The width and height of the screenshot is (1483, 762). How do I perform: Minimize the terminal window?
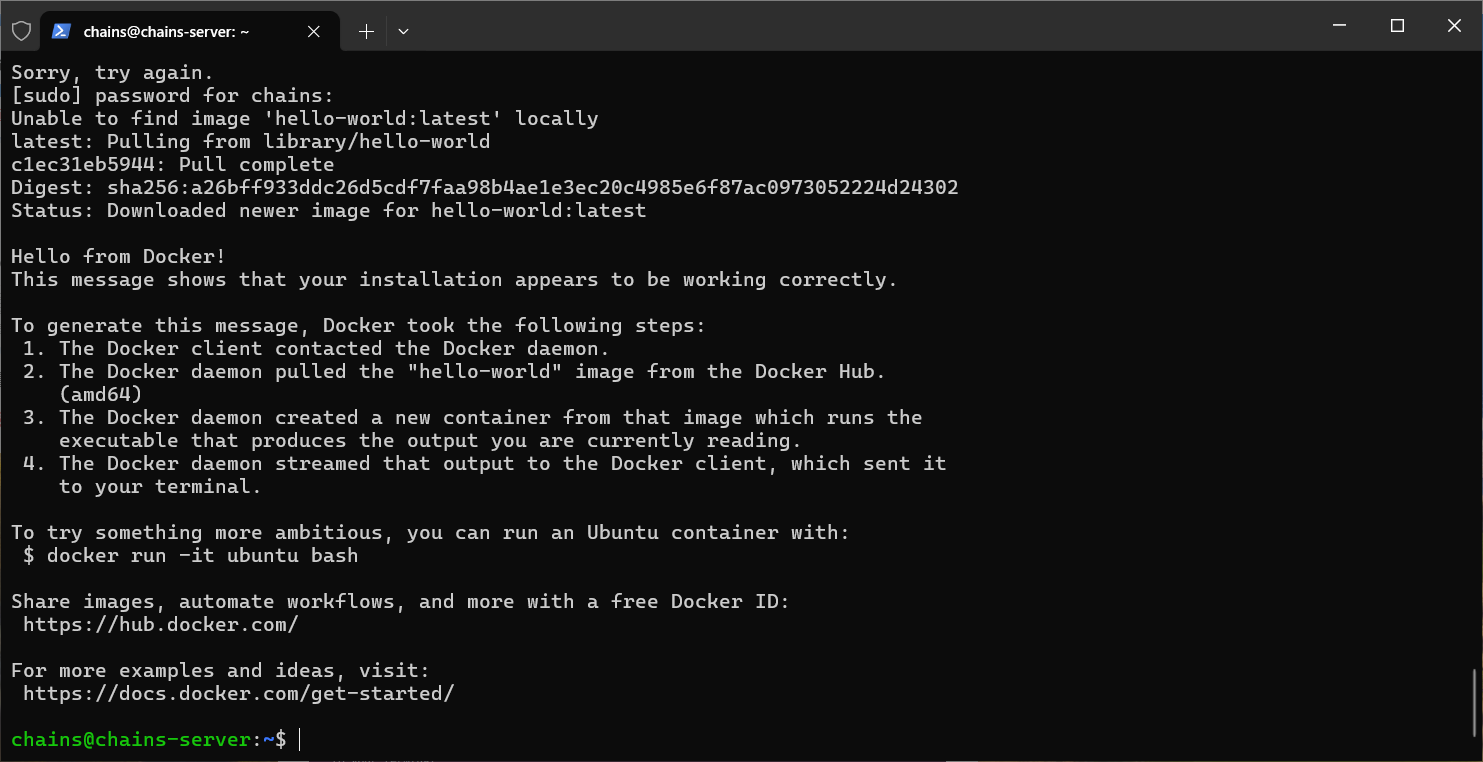click(x=1341, y=26)
